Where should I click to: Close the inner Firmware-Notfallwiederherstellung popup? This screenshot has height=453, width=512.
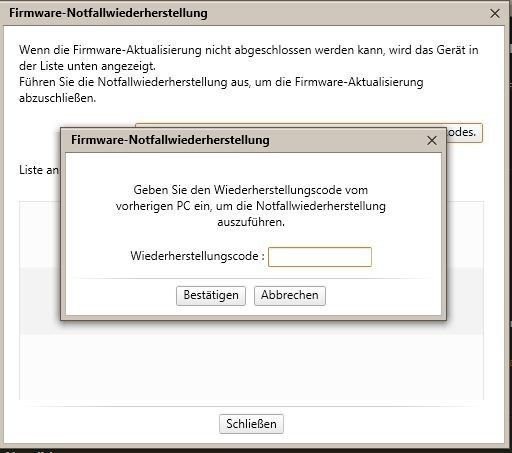tap(432, 140)
